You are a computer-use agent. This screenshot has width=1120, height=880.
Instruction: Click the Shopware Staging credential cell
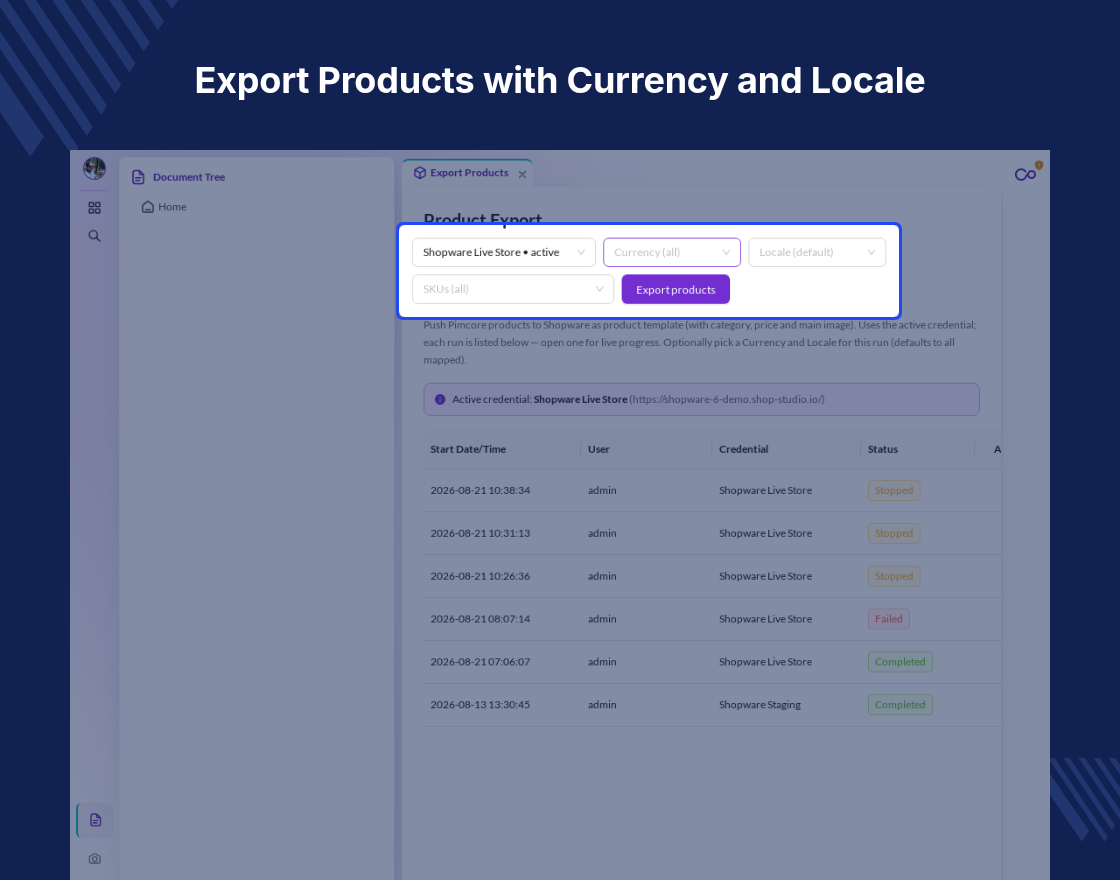[x=760, y=705]
